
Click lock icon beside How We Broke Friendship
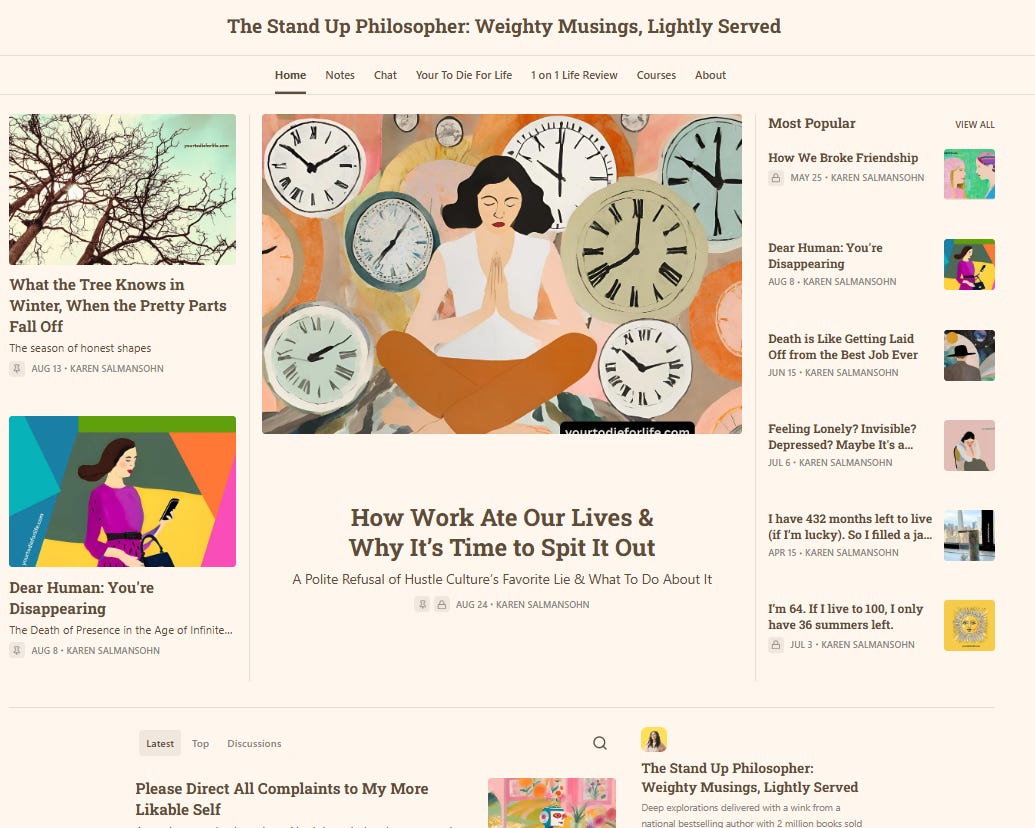click(776, 178)
